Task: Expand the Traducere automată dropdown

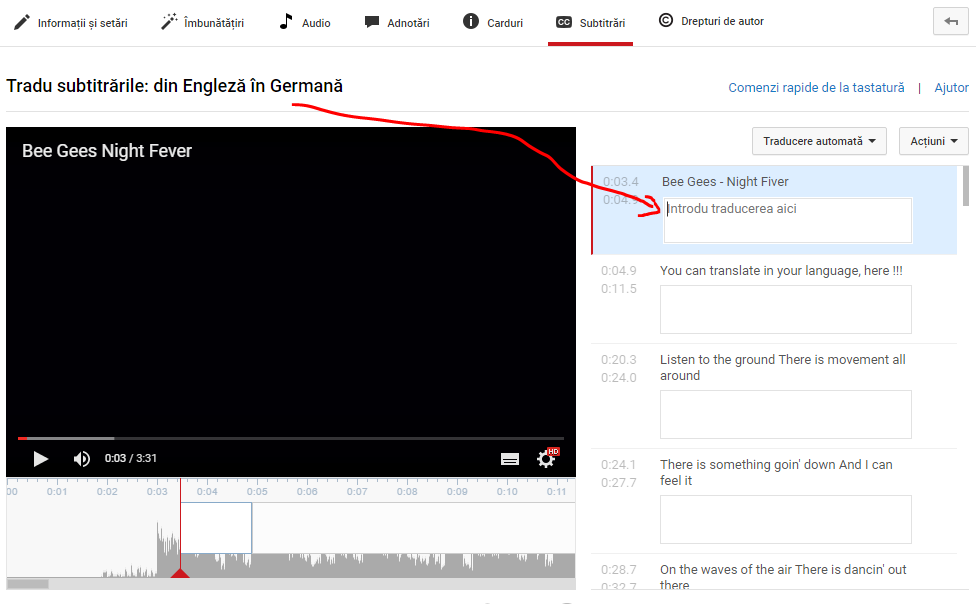Action: click(x=819, y=141)
